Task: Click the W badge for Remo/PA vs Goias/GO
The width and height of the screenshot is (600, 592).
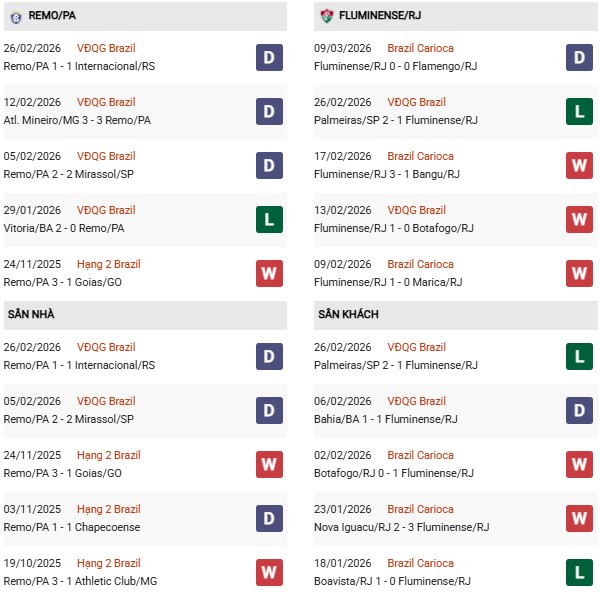Action: tap(269, 273)
